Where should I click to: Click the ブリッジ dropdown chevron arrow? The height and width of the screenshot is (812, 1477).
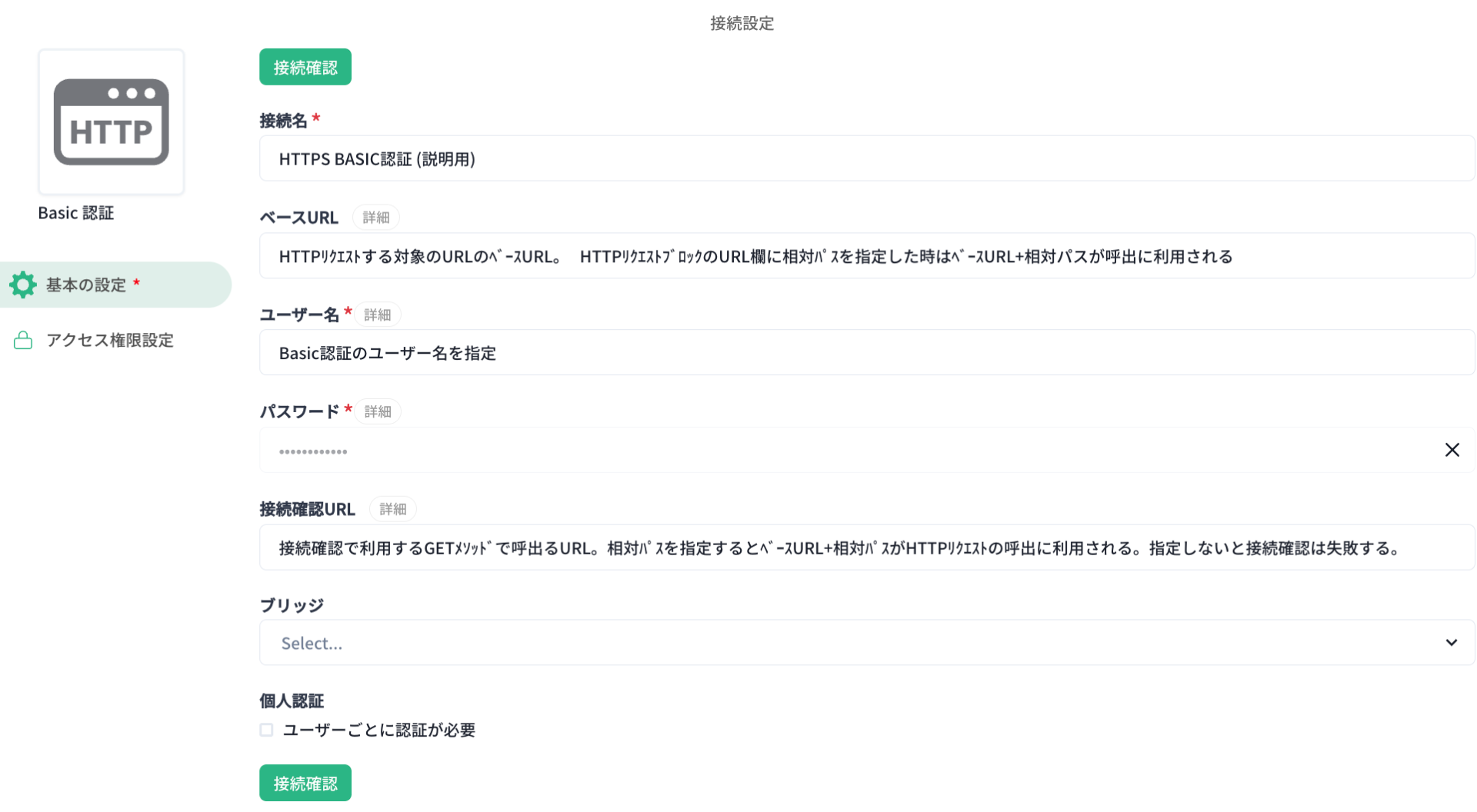1451,643
